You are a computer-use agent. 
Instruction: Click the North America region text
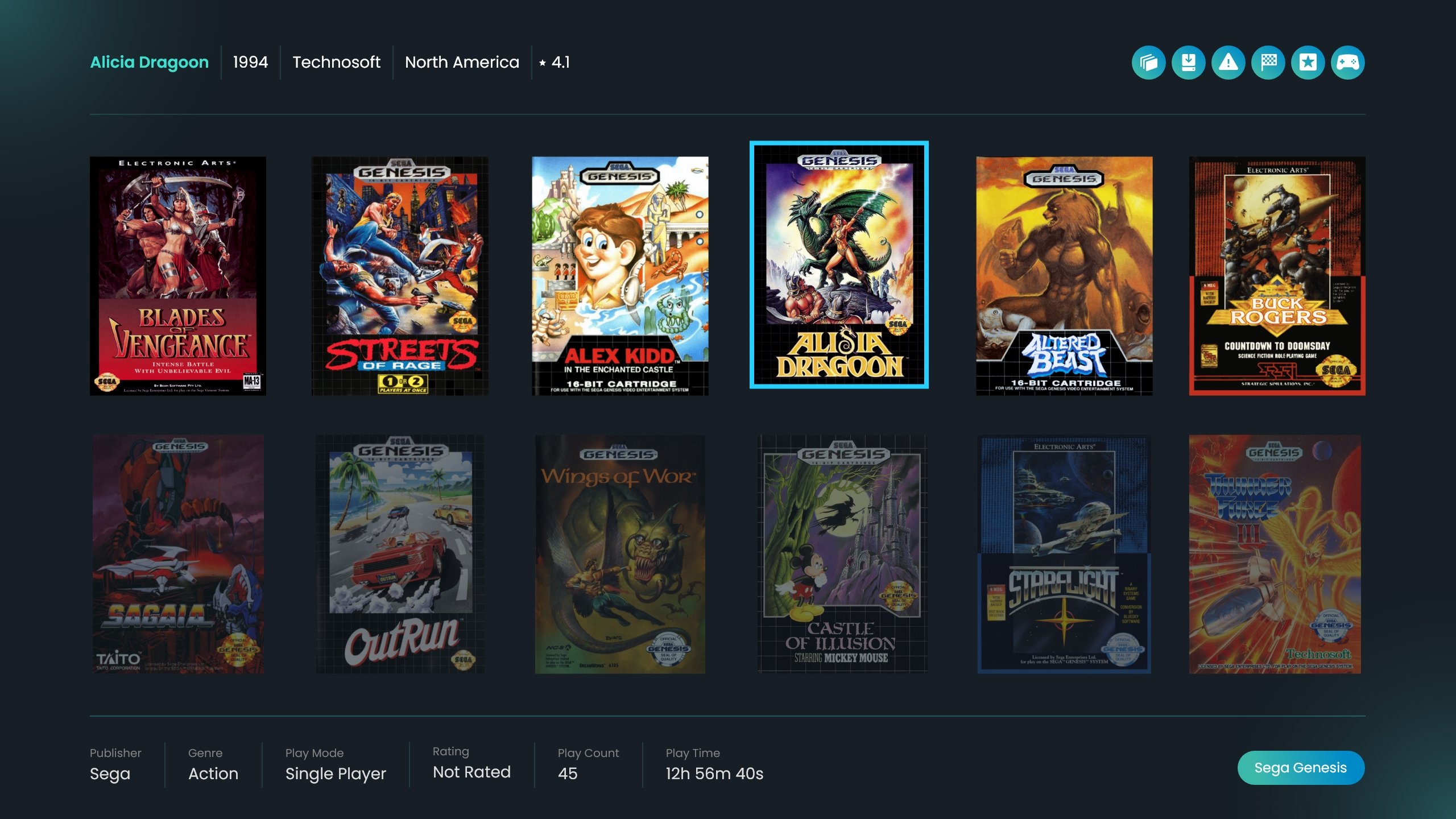pyautogui.click(x=462, y=62)
